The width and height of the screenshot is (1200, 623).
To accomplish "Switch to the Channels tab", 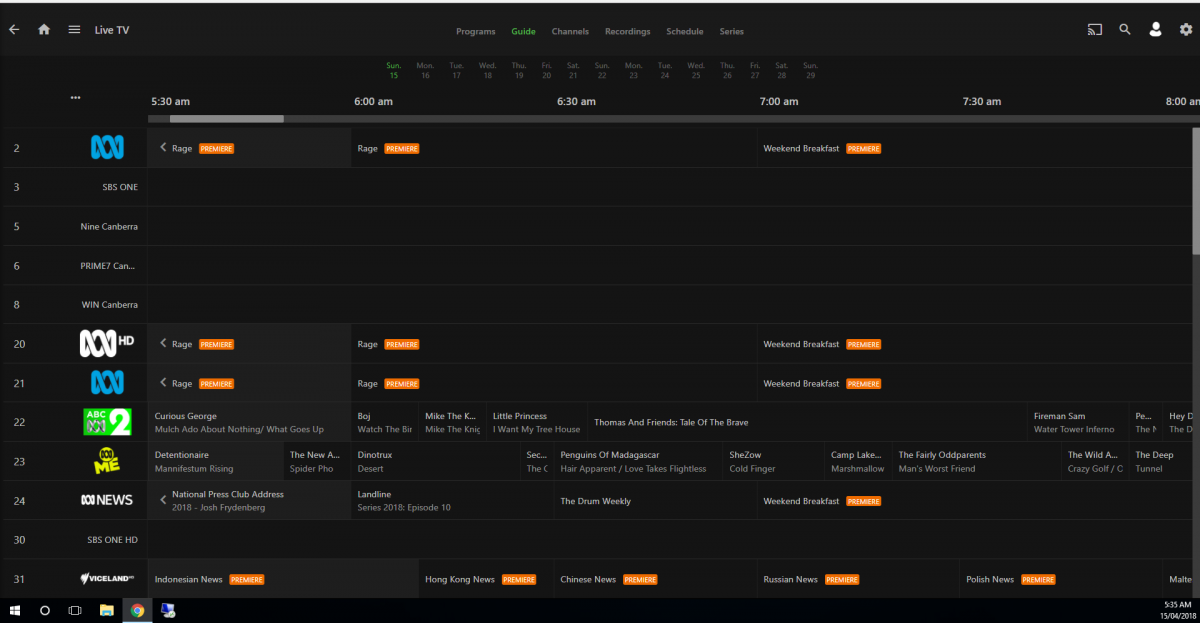I will click(570, 31).
